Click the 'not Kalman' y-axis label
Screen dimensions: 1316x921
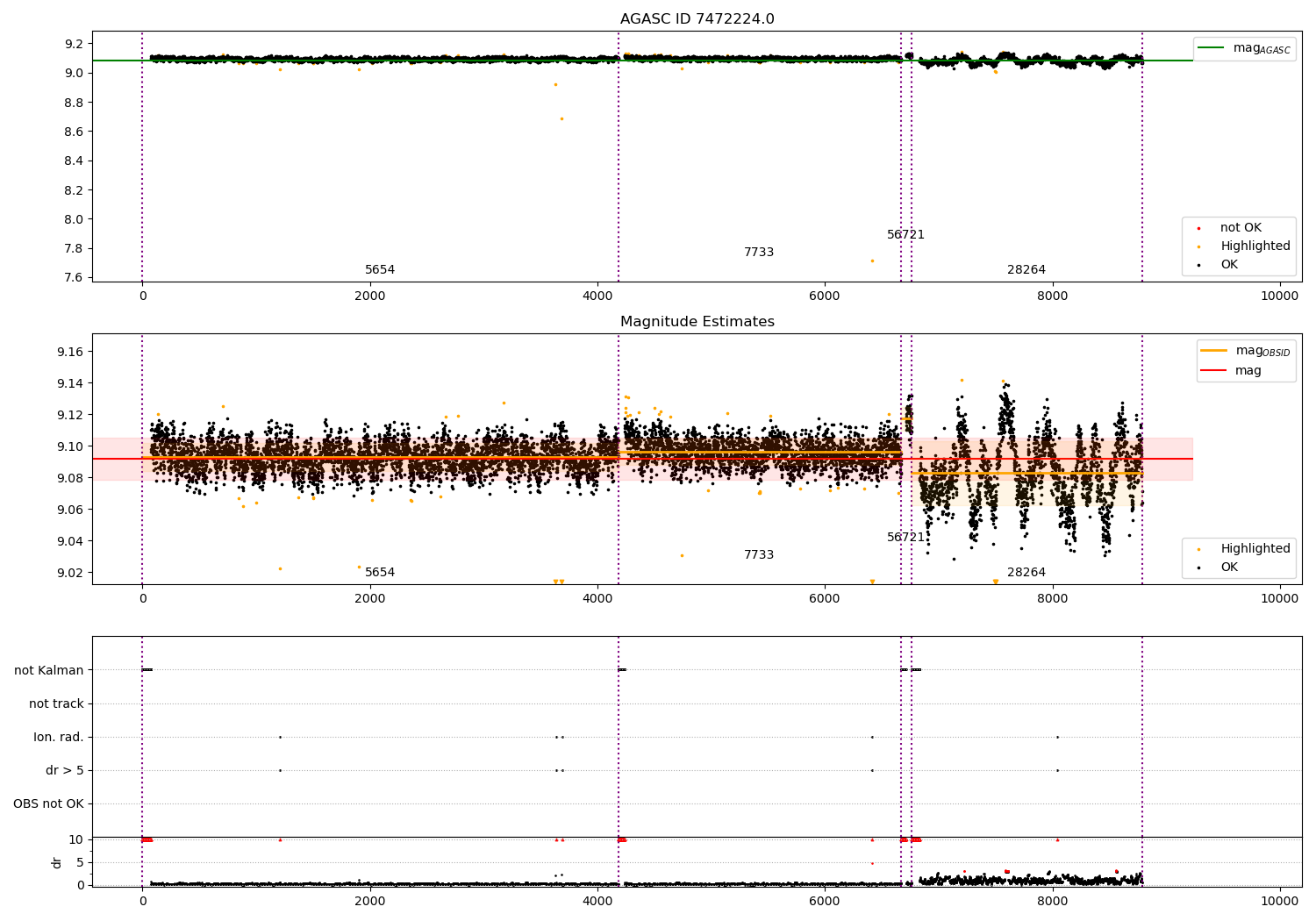(x=49, y=670)
